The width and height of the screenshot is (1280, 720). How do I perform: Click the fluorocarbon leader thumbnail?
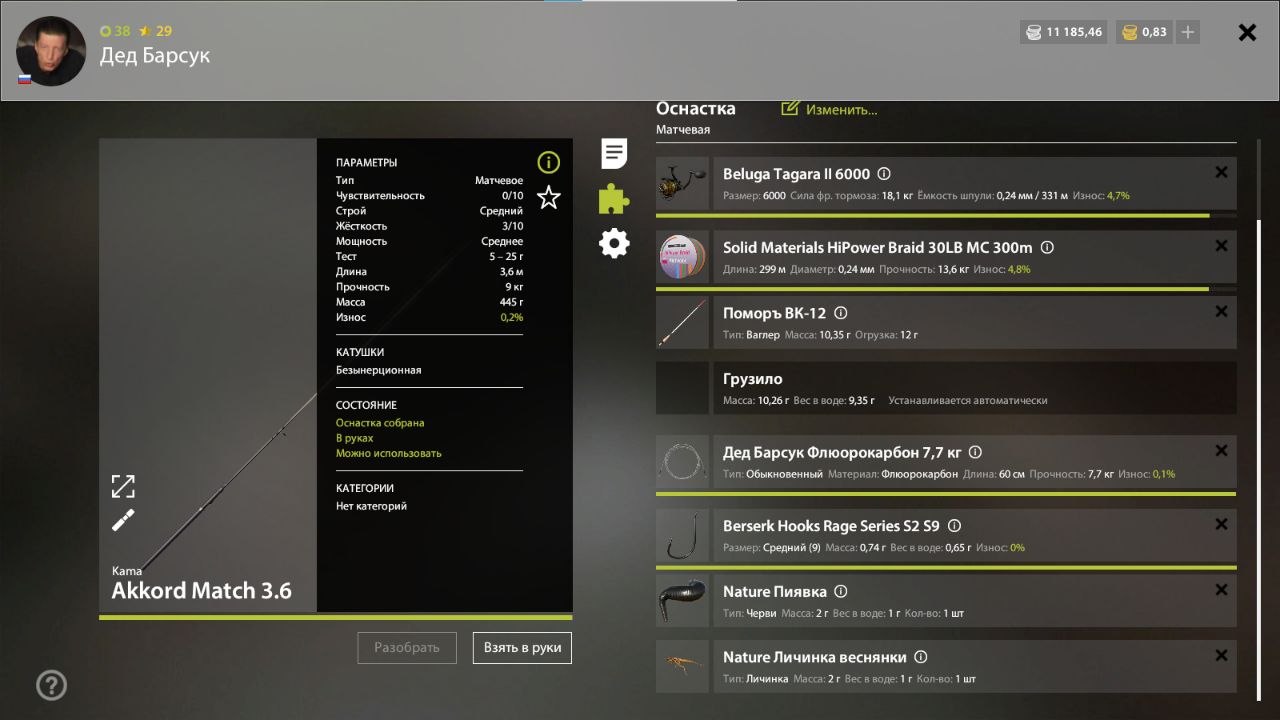682,462
